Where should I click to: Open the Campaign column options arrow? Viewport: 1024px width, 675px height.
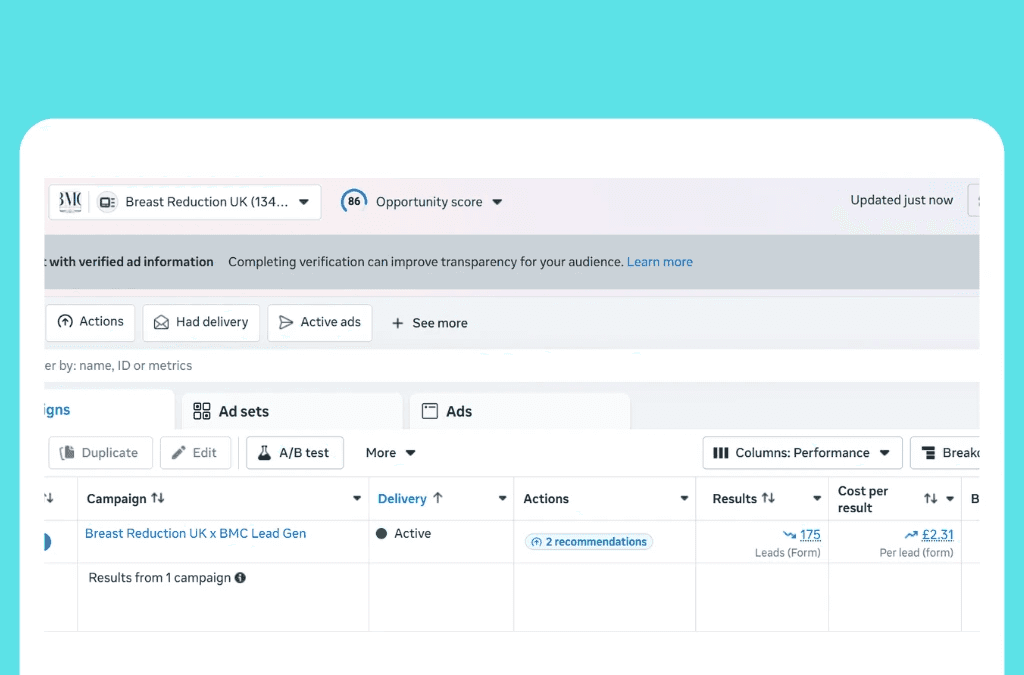357,499
